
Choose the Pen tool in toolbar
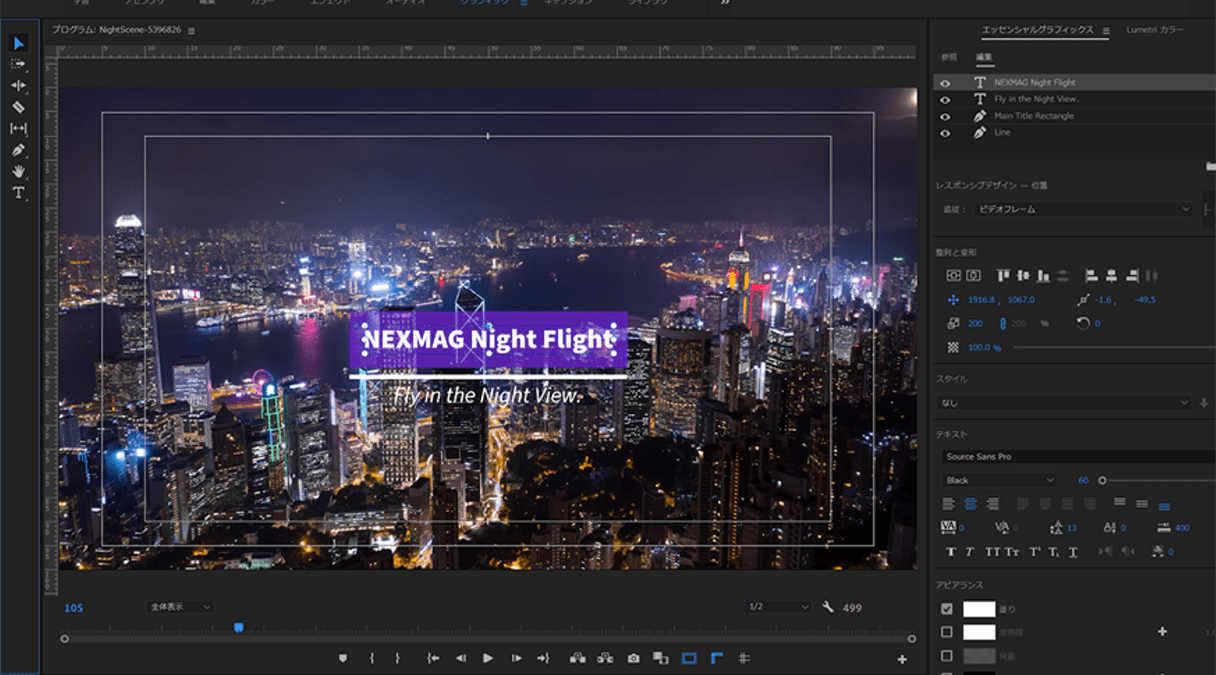18,150
